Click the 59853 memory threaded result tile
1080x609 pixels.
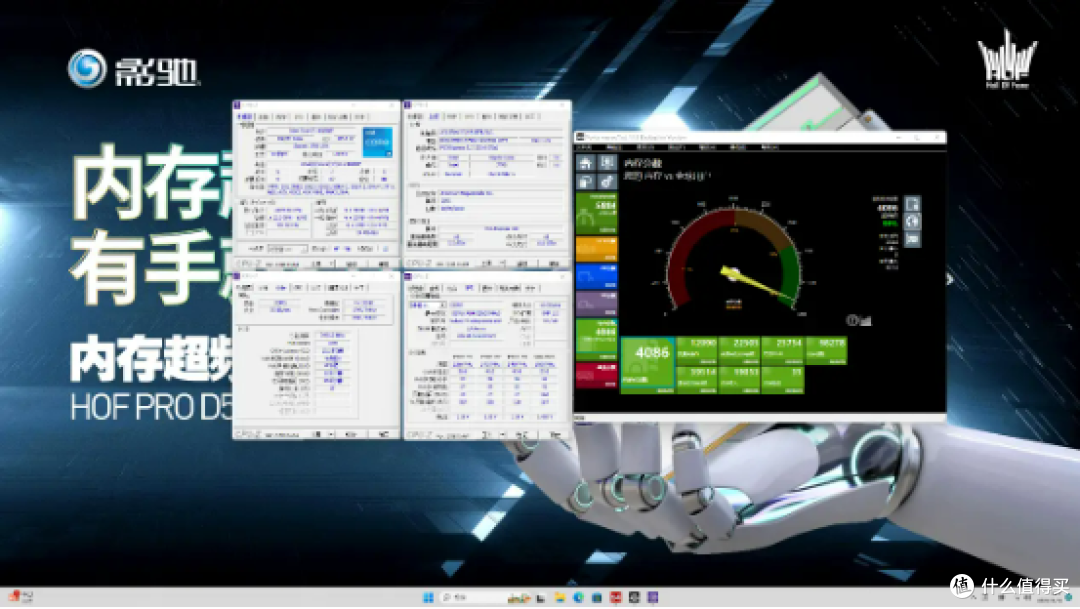click(740, 380)
